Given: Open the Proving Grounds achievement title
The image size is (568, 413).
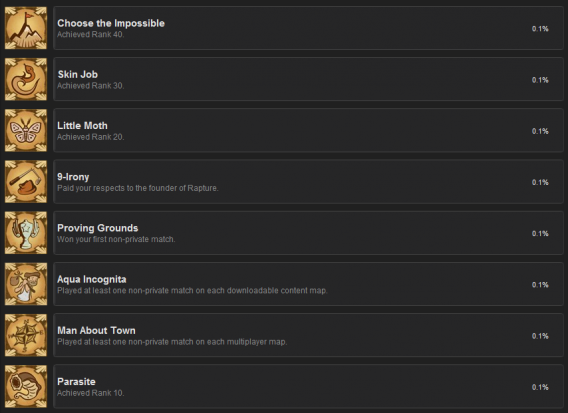Looking at the screenshot, I should click(97, 228).
